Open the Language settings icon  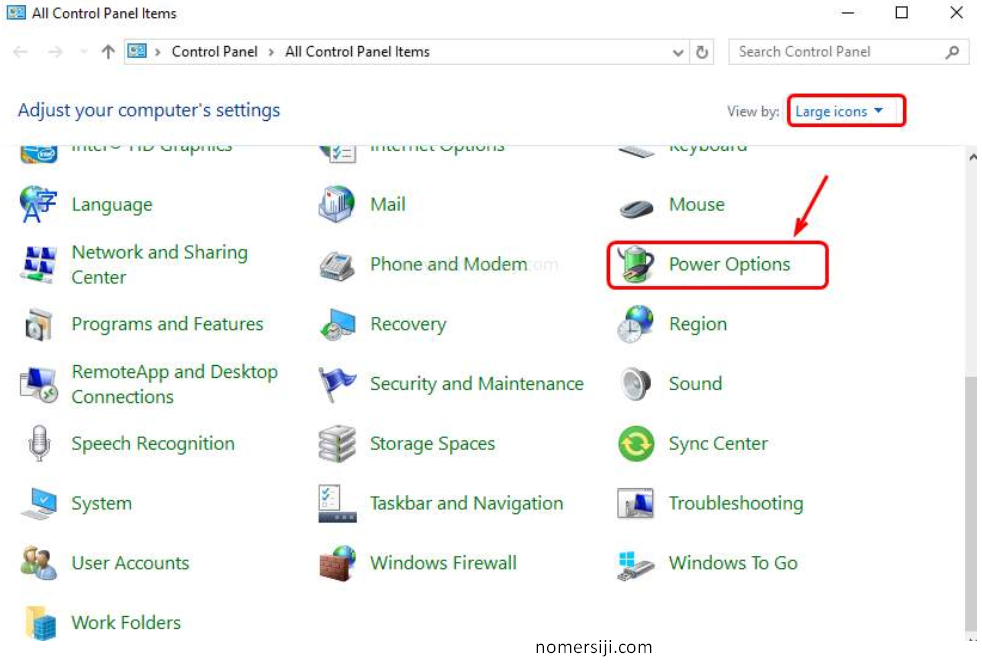pyautogui.click(x=38, y=204)
